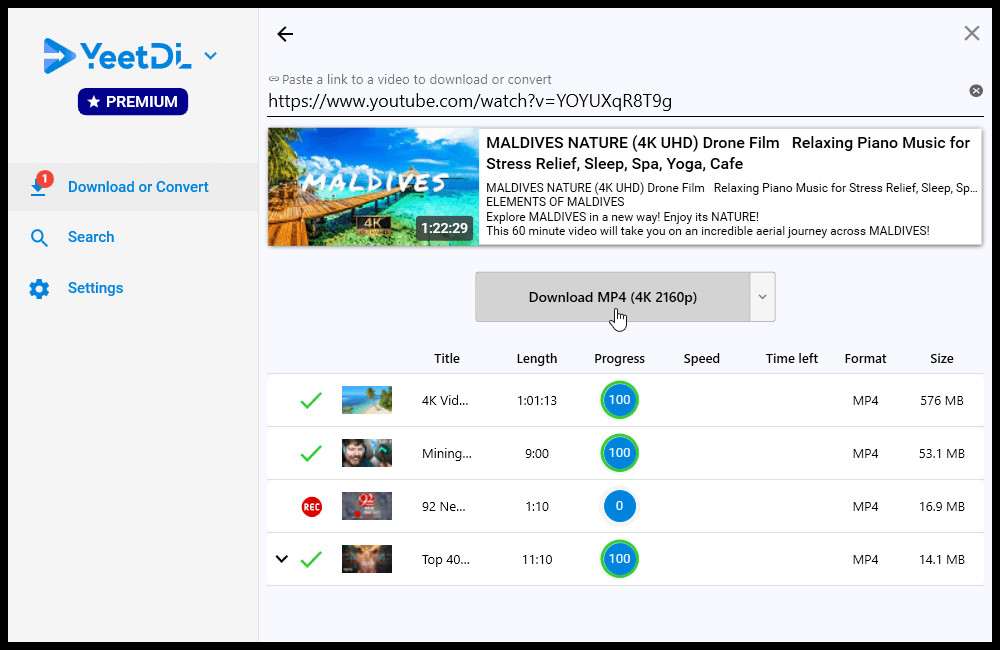This screenshot has width=1000, height=650.
Task: Click the 92 Ne... video thumbnail
Action: click(x=367, y=506)
